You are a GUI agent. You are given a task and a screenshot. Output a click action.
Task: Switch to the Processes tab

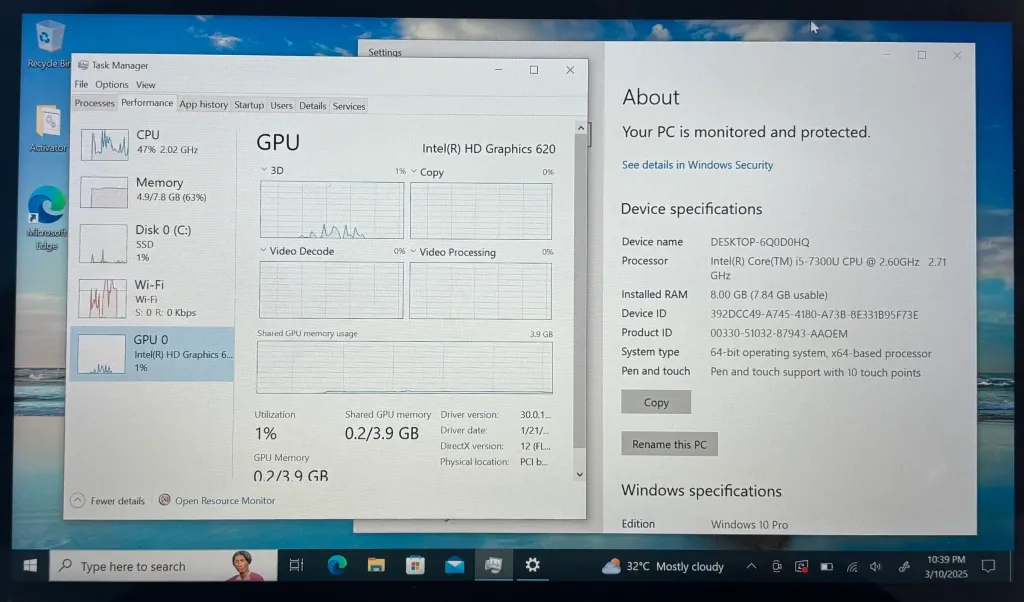[95, 104]
